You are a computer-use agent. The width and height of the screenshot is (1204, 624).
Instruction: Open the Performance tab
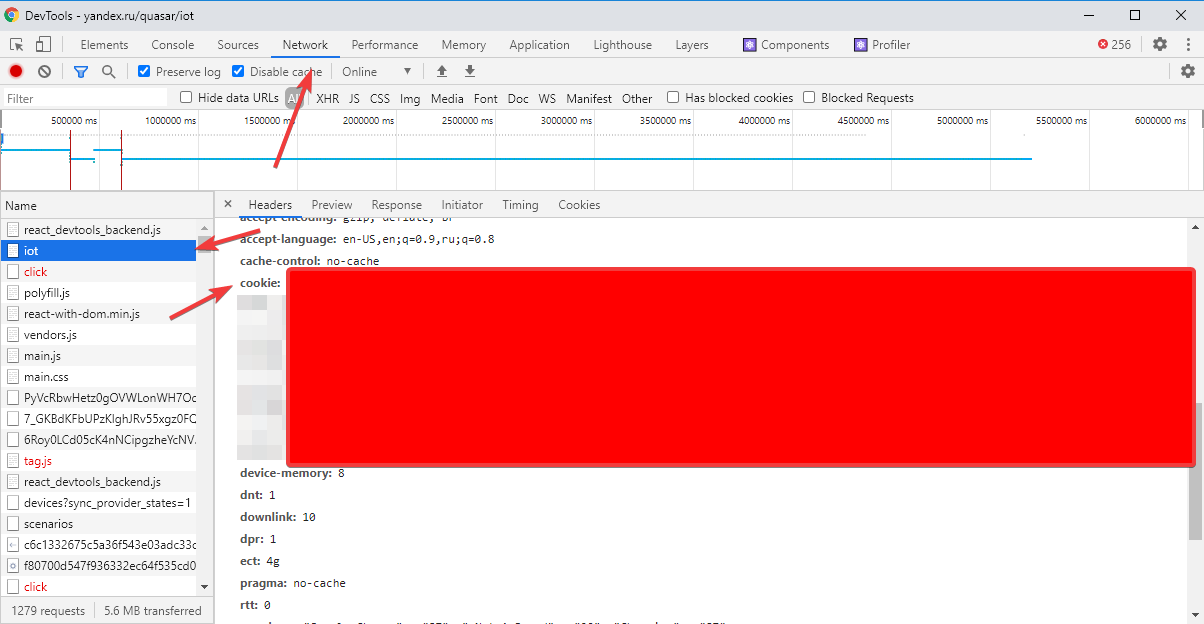[385, 45]
